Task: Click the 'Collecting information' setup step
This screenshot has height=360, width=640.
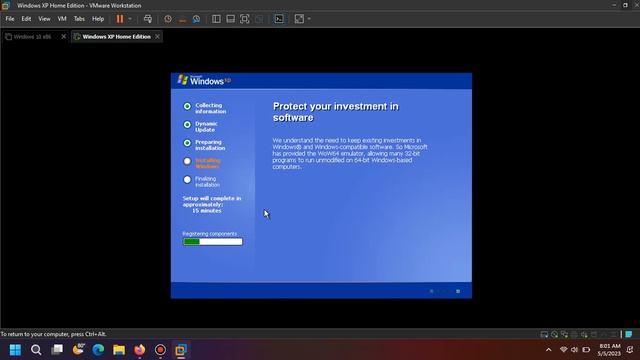Action: (x=210, y=108)
